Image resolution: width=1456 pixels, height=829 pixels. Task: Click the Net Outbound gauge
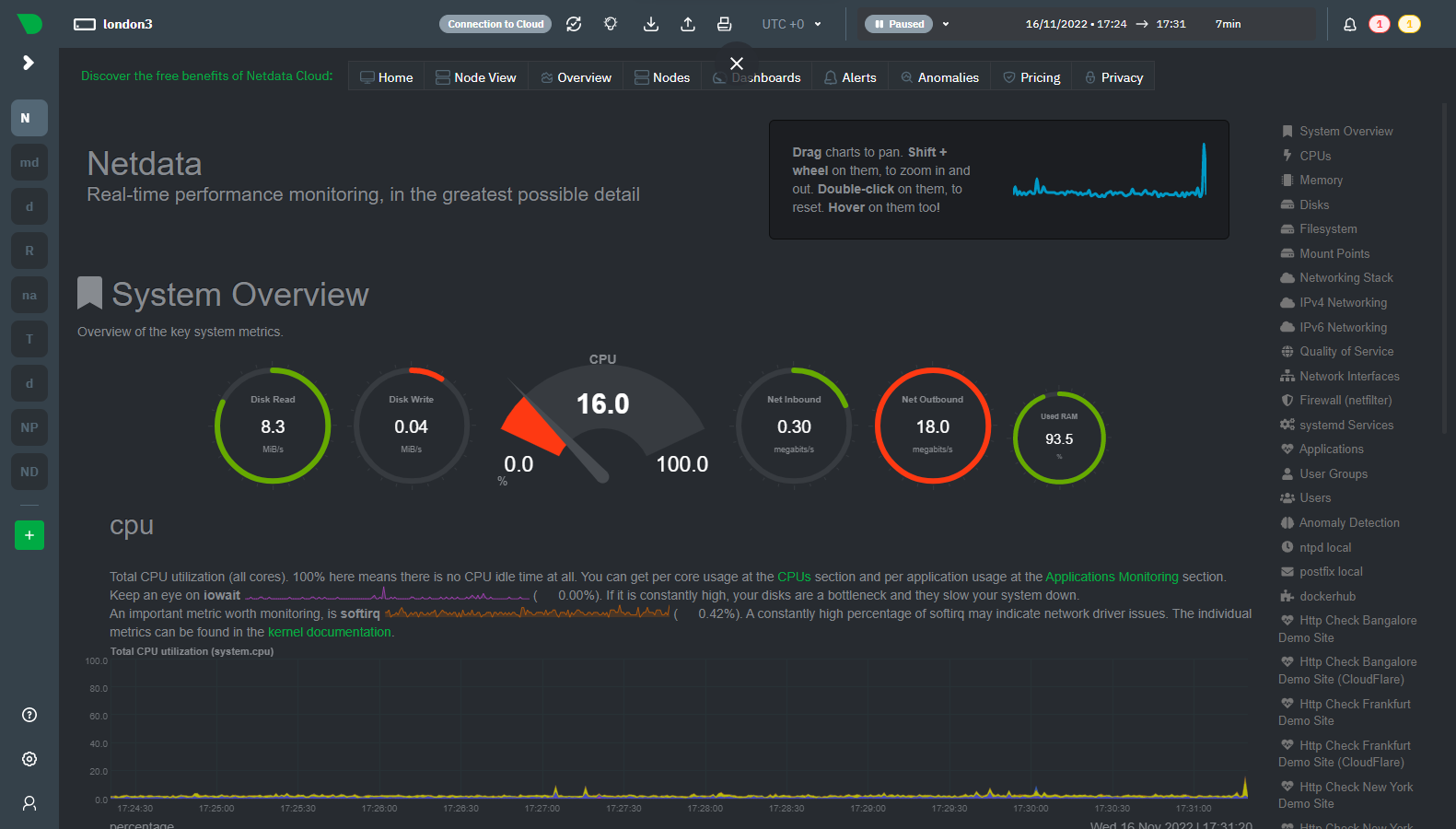(x=932, y=426)
